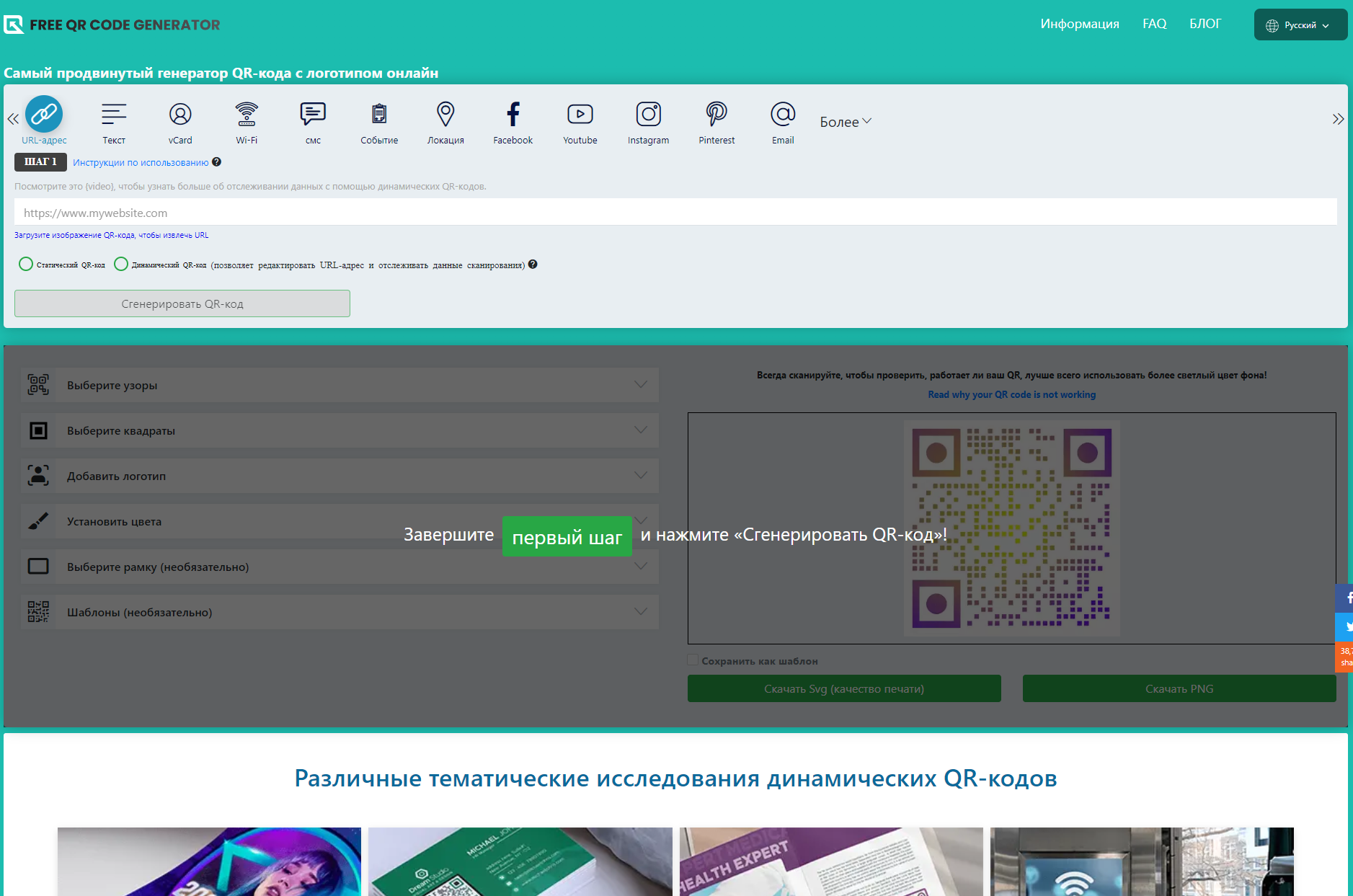Viewport: 1353px width, 896px height.
Task: Click the Сгенерировать QR-код button
Action: click(182, 303)
